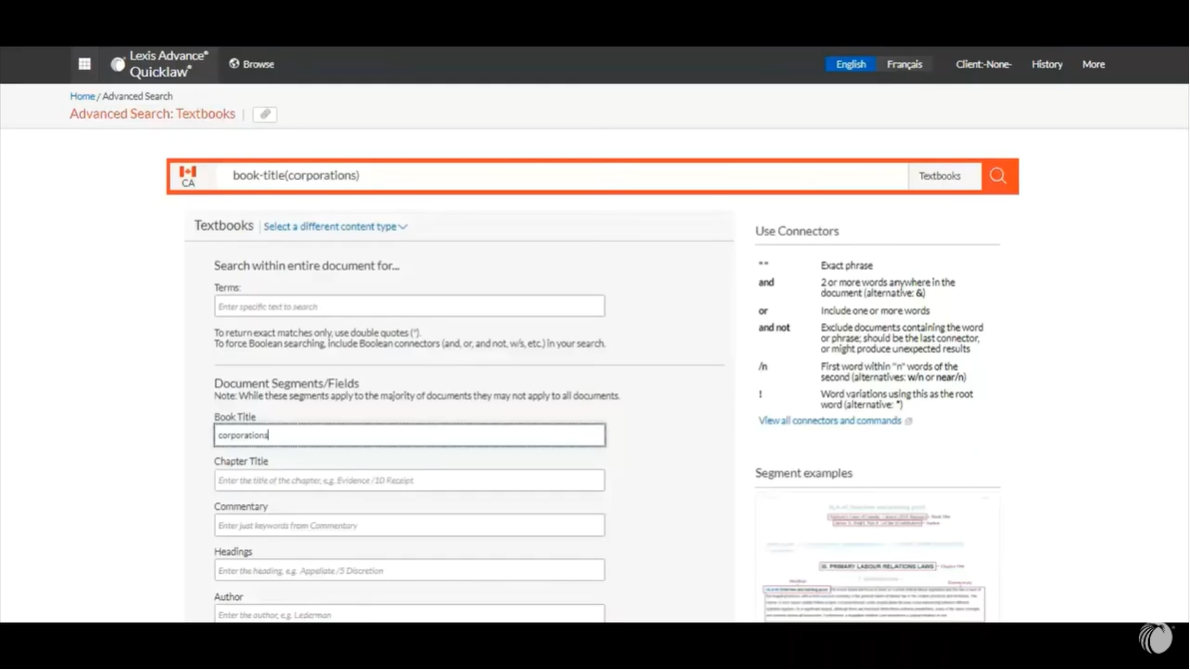This screenshot has width=1190, height=670.
Task: Click the Terms search text field
Action: click(409, 307)
